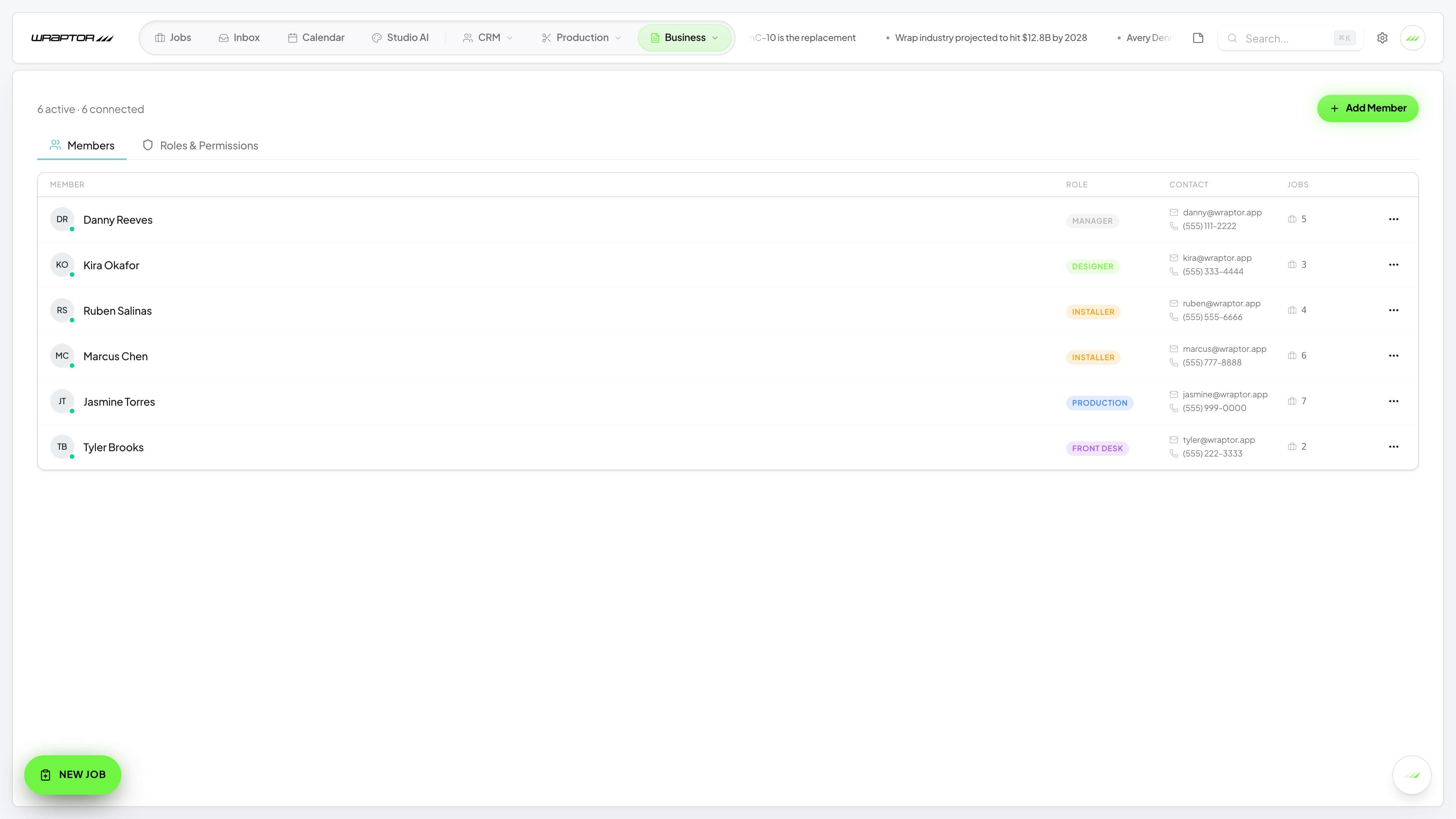Click the FRONT DESK role badge
Image resolution: width=1456 pixels, height=819 pixels.
[1097, 448]
